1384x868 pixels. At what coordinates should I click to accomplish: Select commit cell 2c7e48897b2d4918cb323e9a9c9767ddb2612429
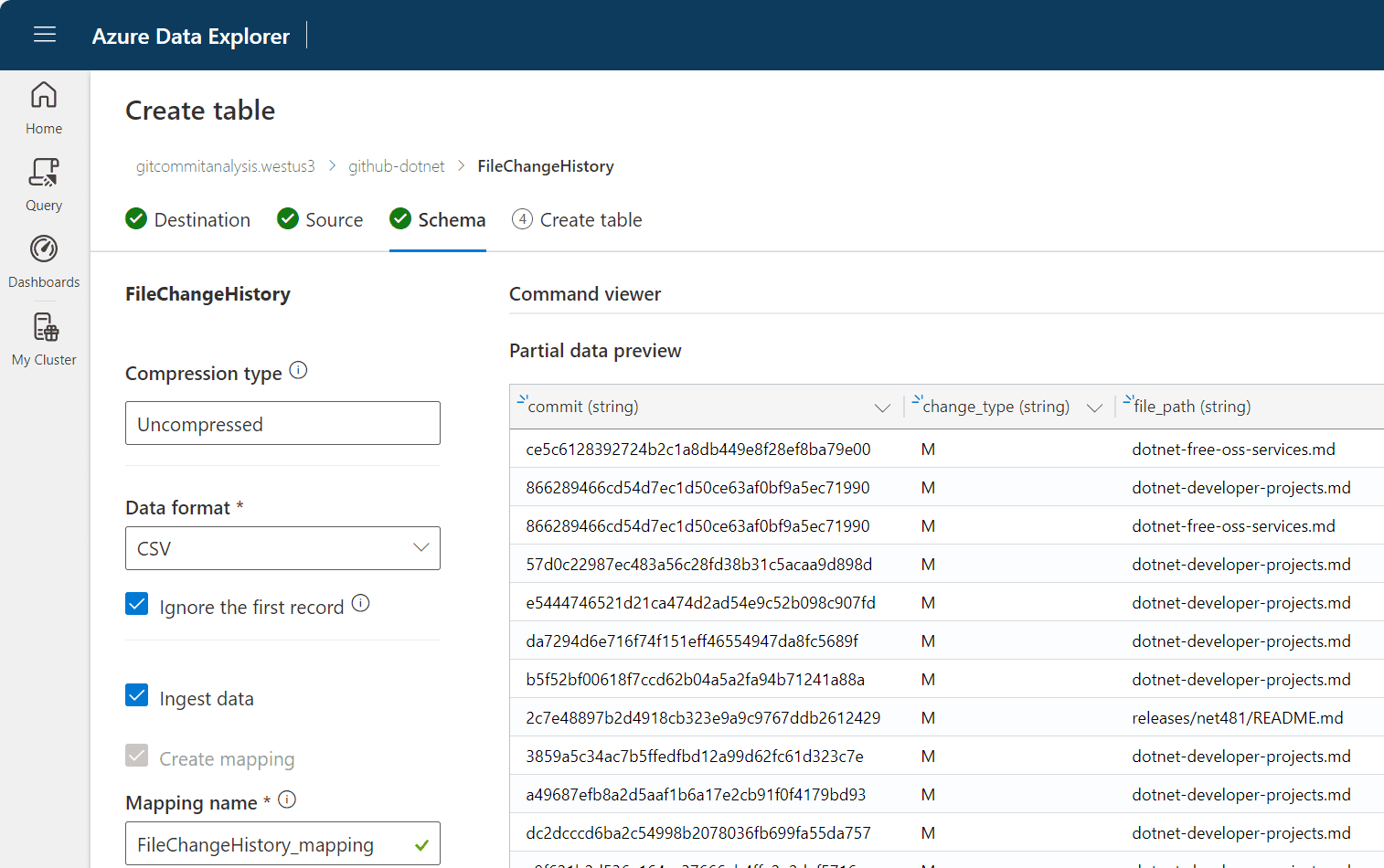pos(703,718)
